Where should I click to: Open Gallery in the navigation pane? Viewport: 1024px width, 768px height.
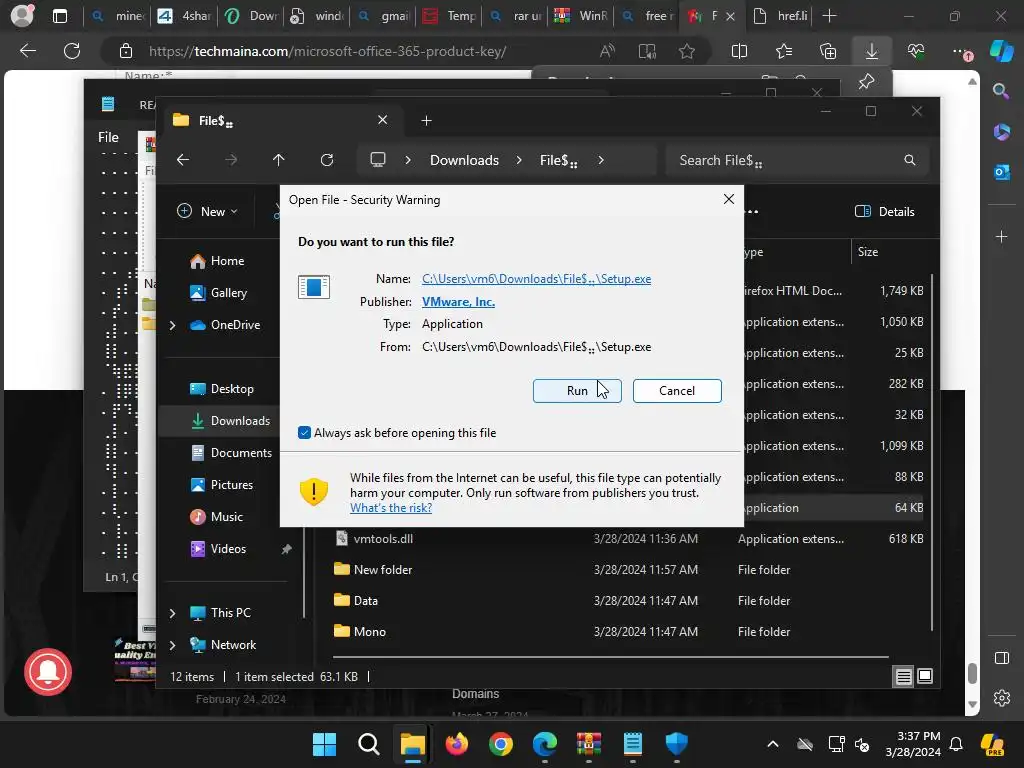point(219,293)
